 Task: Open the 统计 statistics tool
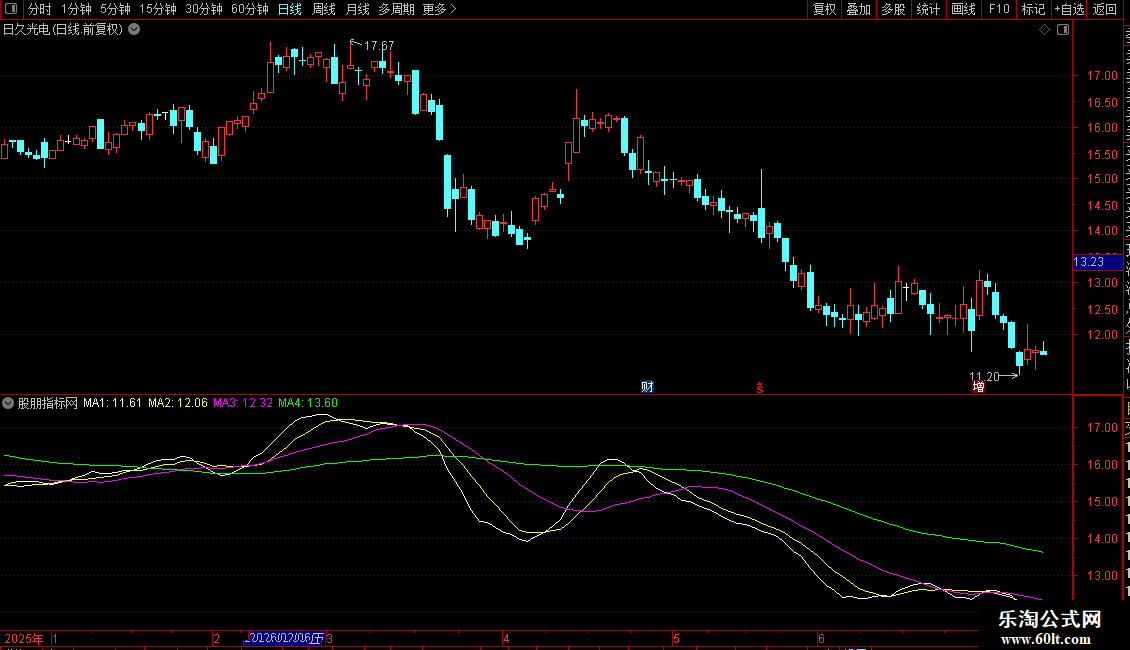pyautogui.click(x=928, y=9)
